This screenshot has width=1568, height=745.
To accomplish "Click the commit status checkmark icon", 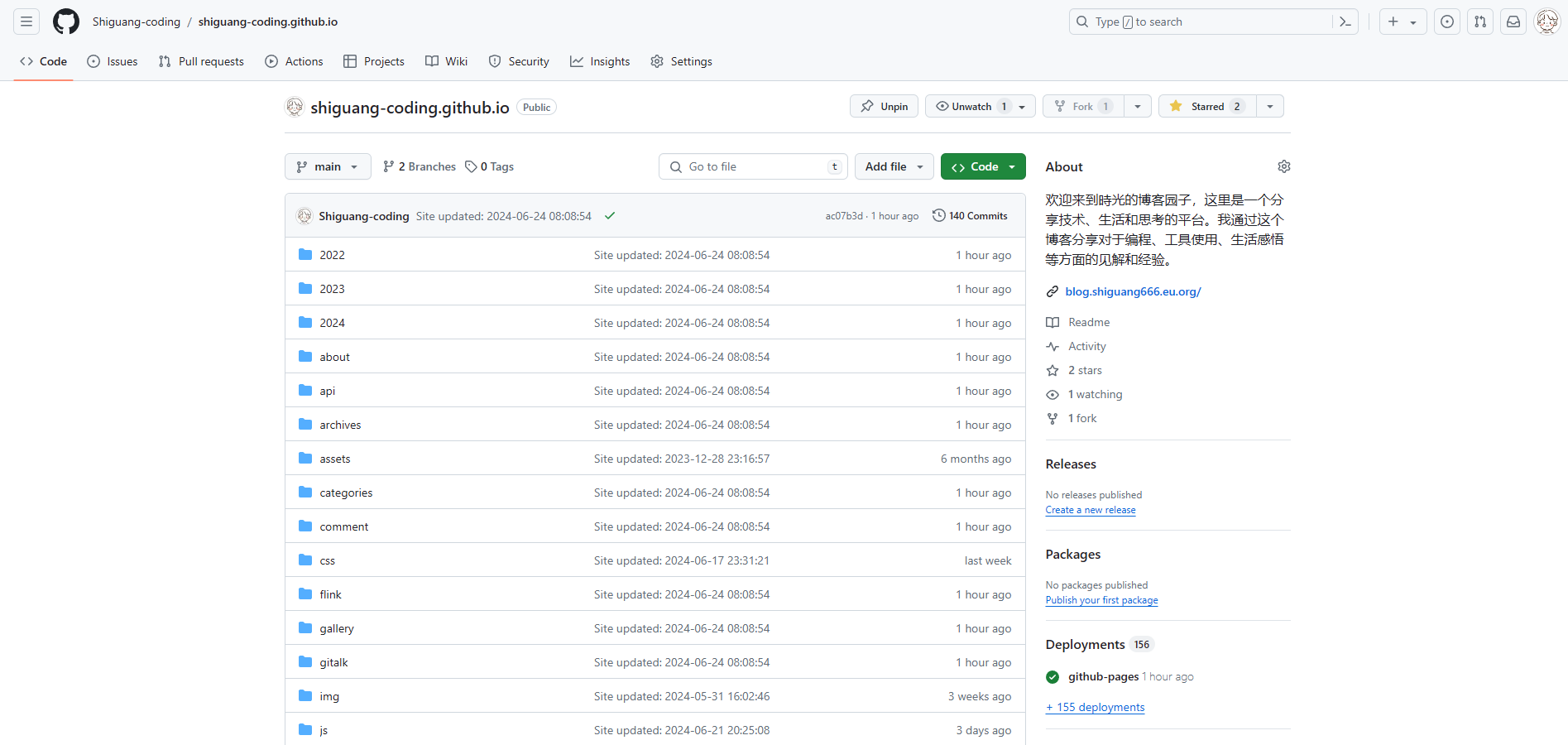I will tap(610, 216).
